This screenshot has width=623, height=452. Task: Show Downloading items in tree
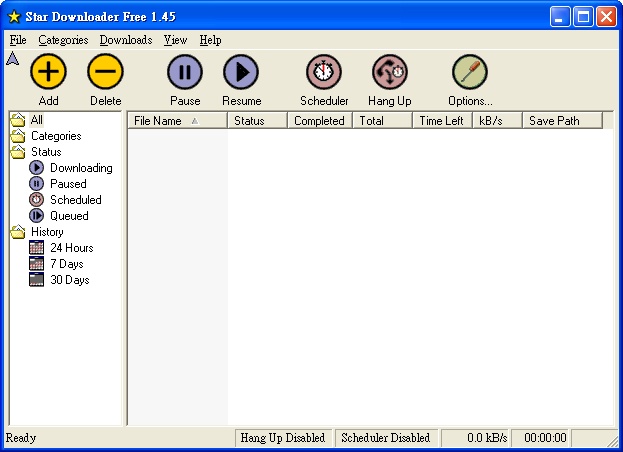(x=81, y=168)
